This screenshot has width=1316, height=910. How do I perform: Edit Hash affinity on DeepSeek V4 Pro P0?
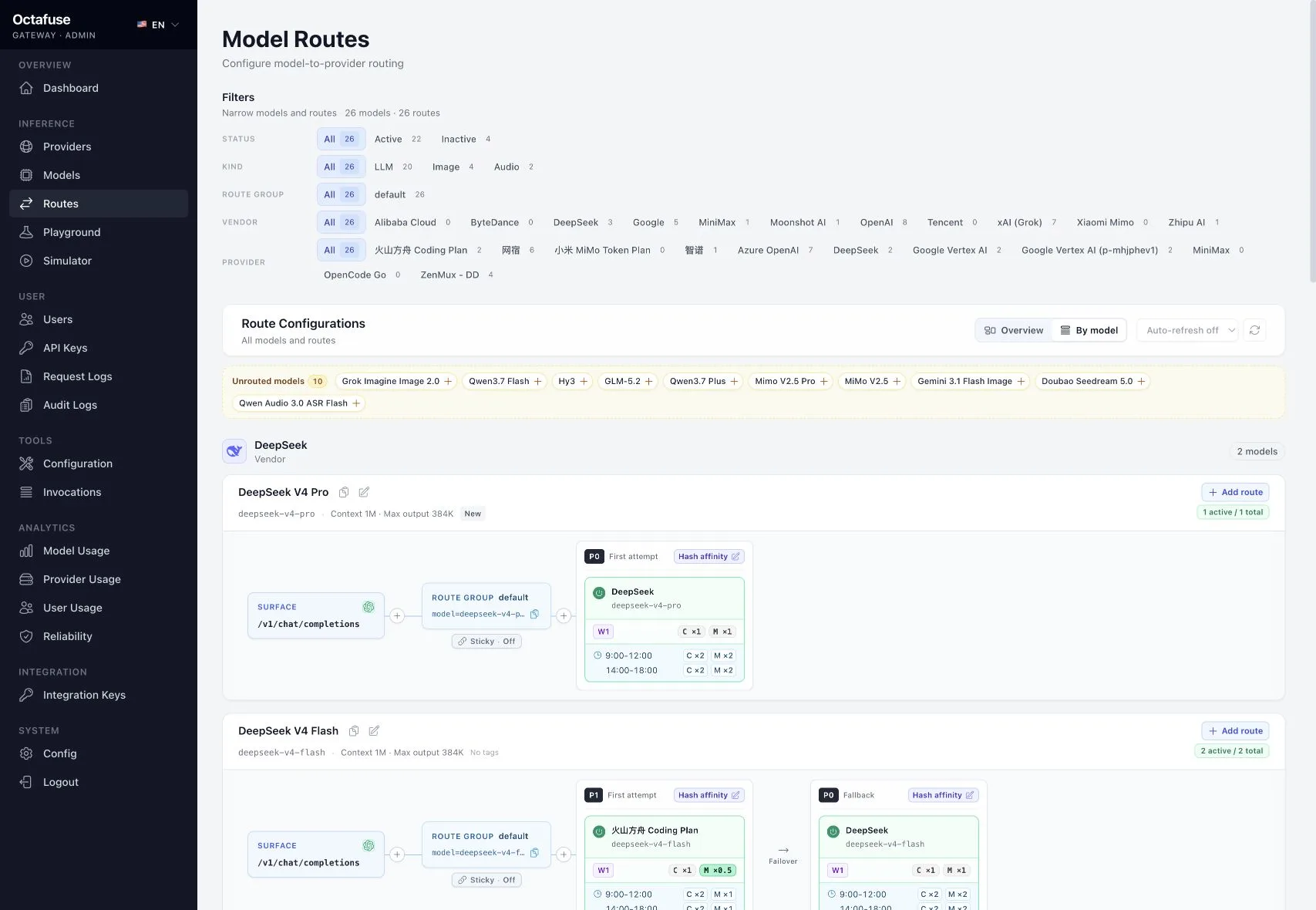click(708, 556)
